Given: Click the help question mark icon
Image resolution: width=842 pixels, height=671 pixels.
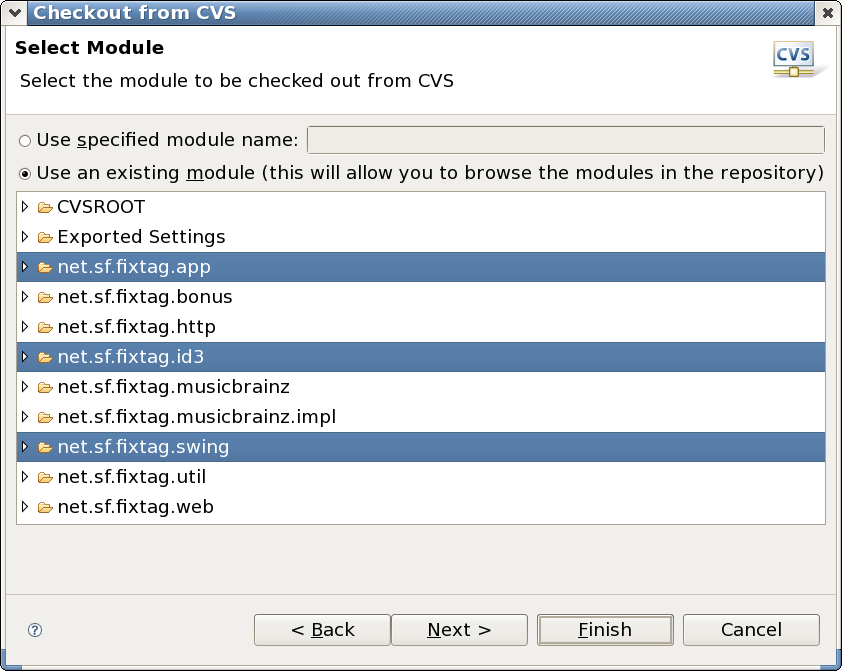Looking at the screenshot, I should click(x=35, y=630).
